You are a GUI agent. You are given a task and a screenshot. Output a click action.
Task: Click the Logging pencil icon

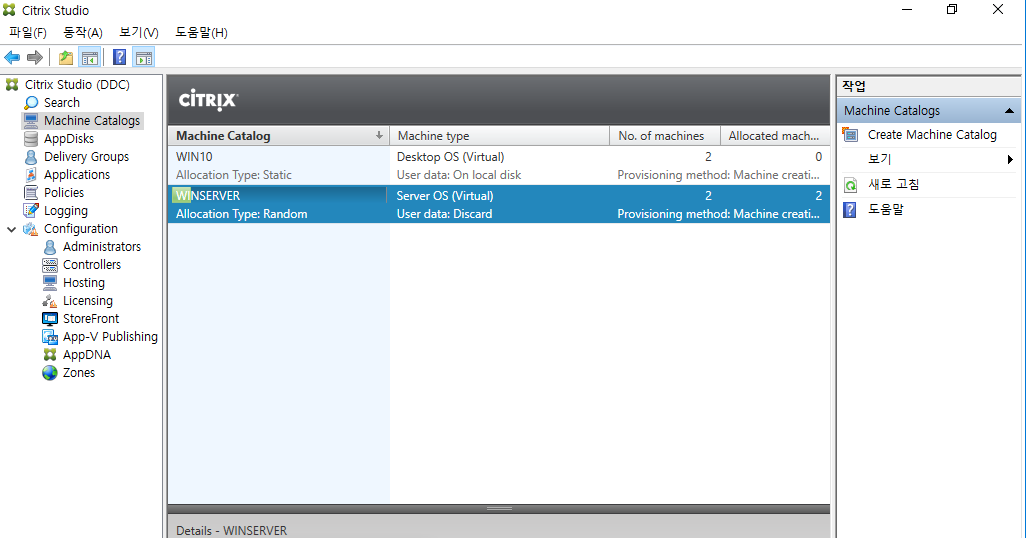coord(31,211)
